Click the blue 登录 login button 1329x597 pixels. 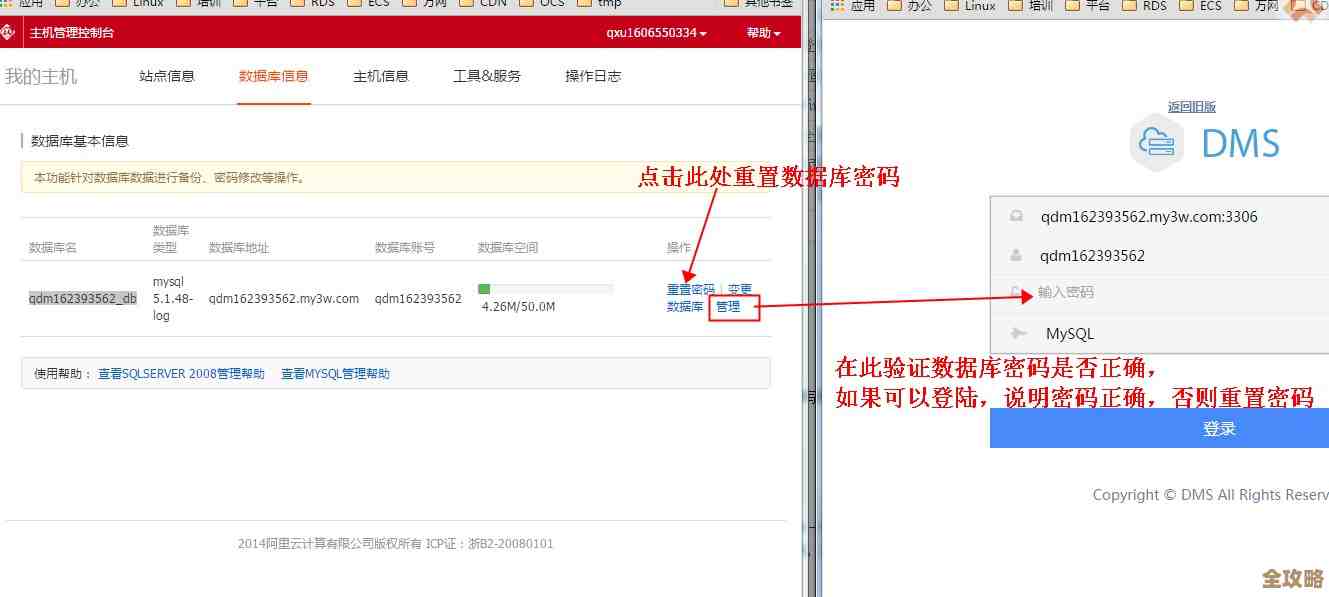(x=1219, y=428)
